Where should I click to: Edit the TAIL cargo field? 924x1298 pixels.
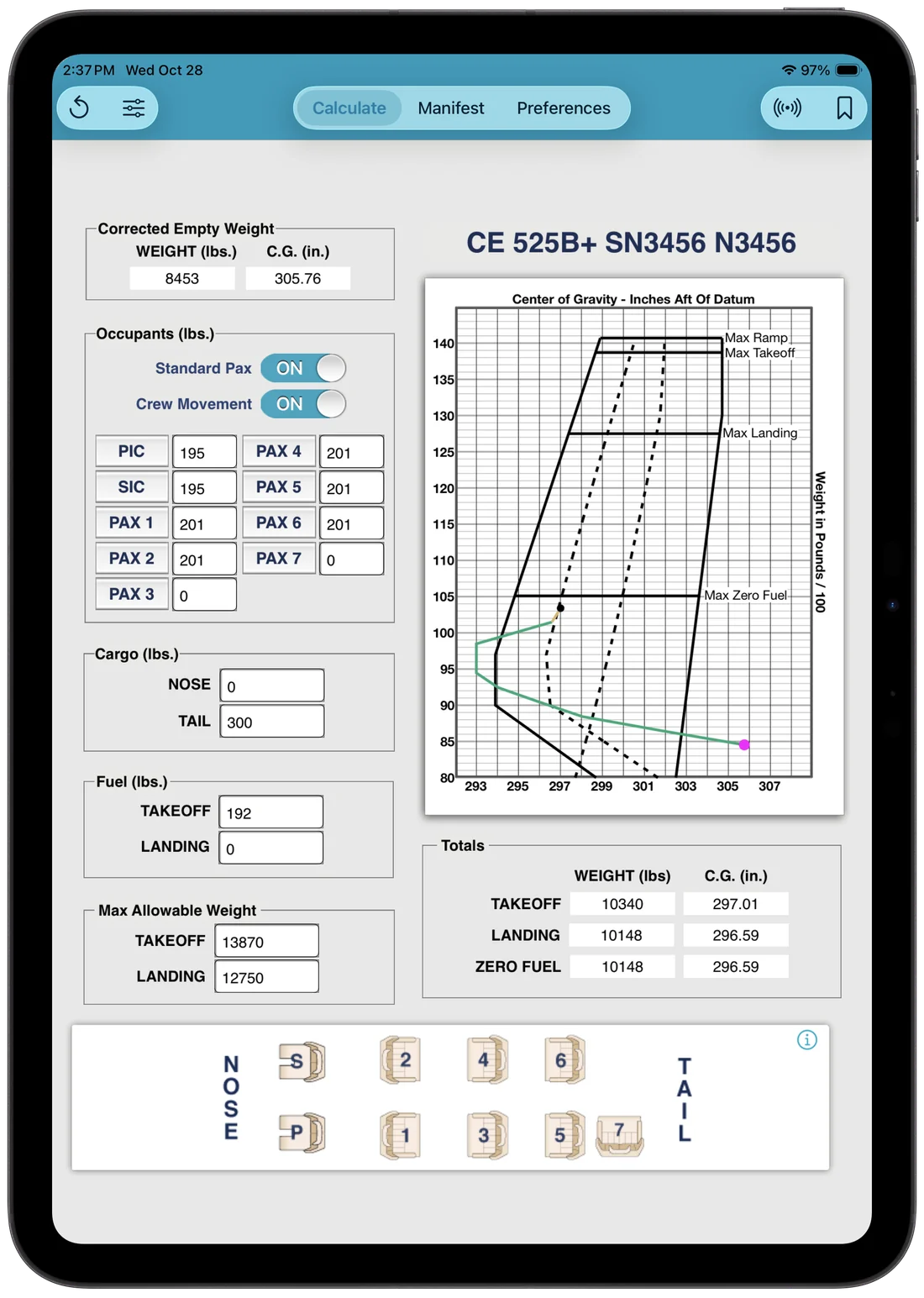(272, 722)
